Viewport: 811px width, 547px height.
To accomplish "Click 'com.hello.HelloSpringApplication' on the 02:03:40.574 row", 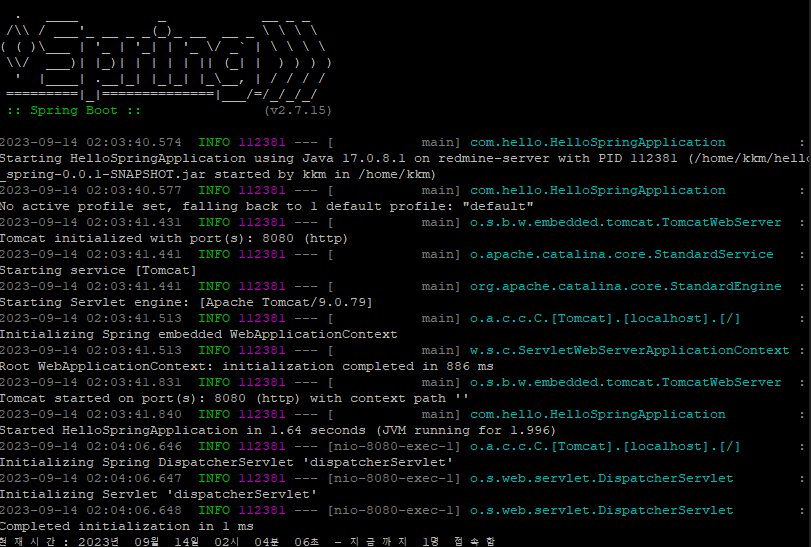I will click(x=597, y=142).
